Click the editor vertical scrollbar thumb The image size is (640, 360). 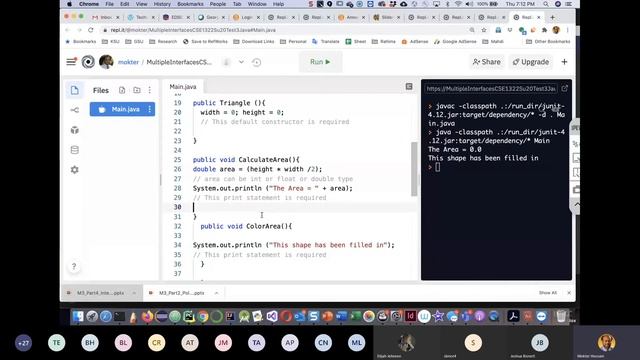414,169
